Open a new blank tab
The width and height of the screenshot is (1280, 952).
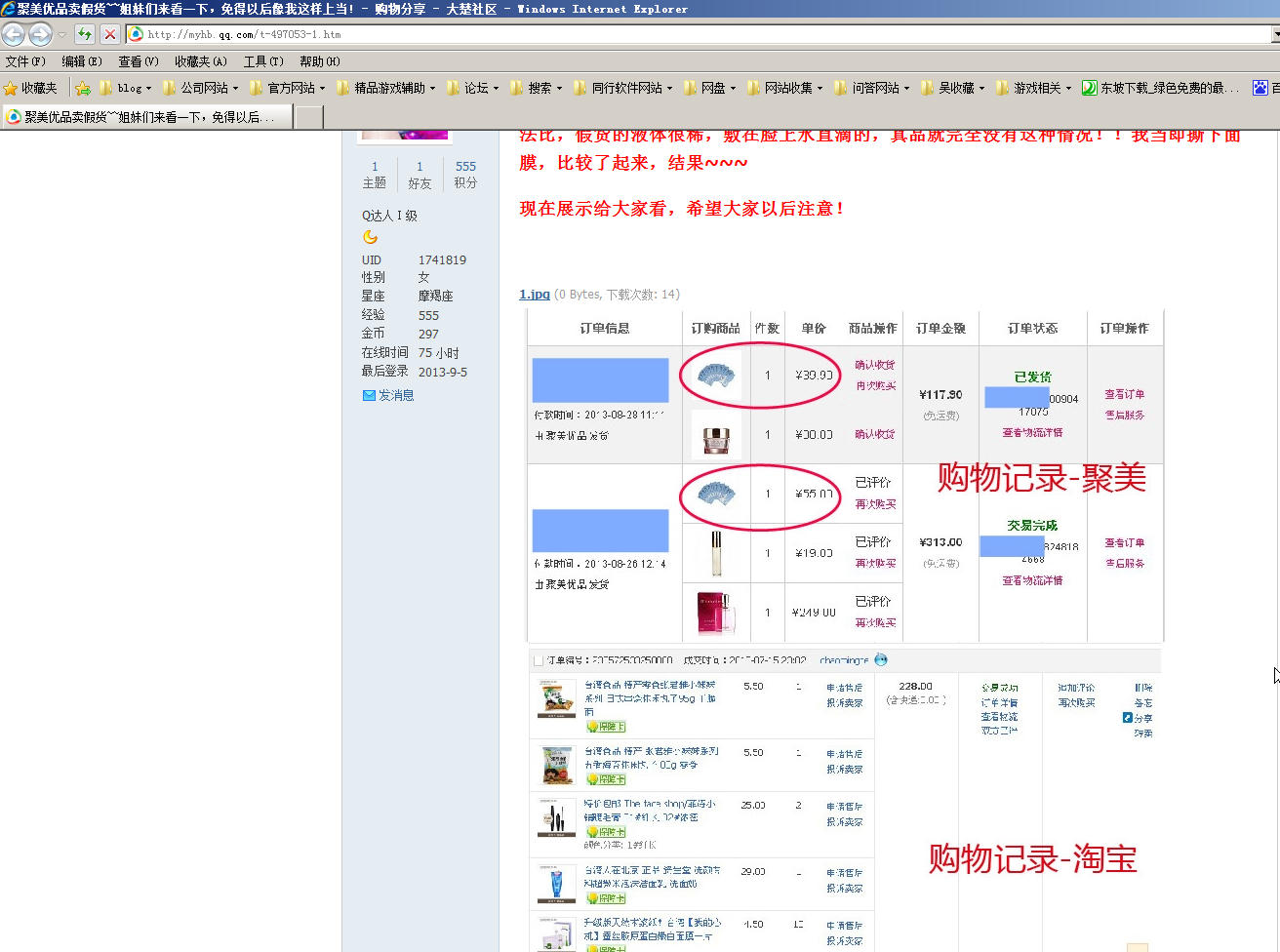point(309,117)
